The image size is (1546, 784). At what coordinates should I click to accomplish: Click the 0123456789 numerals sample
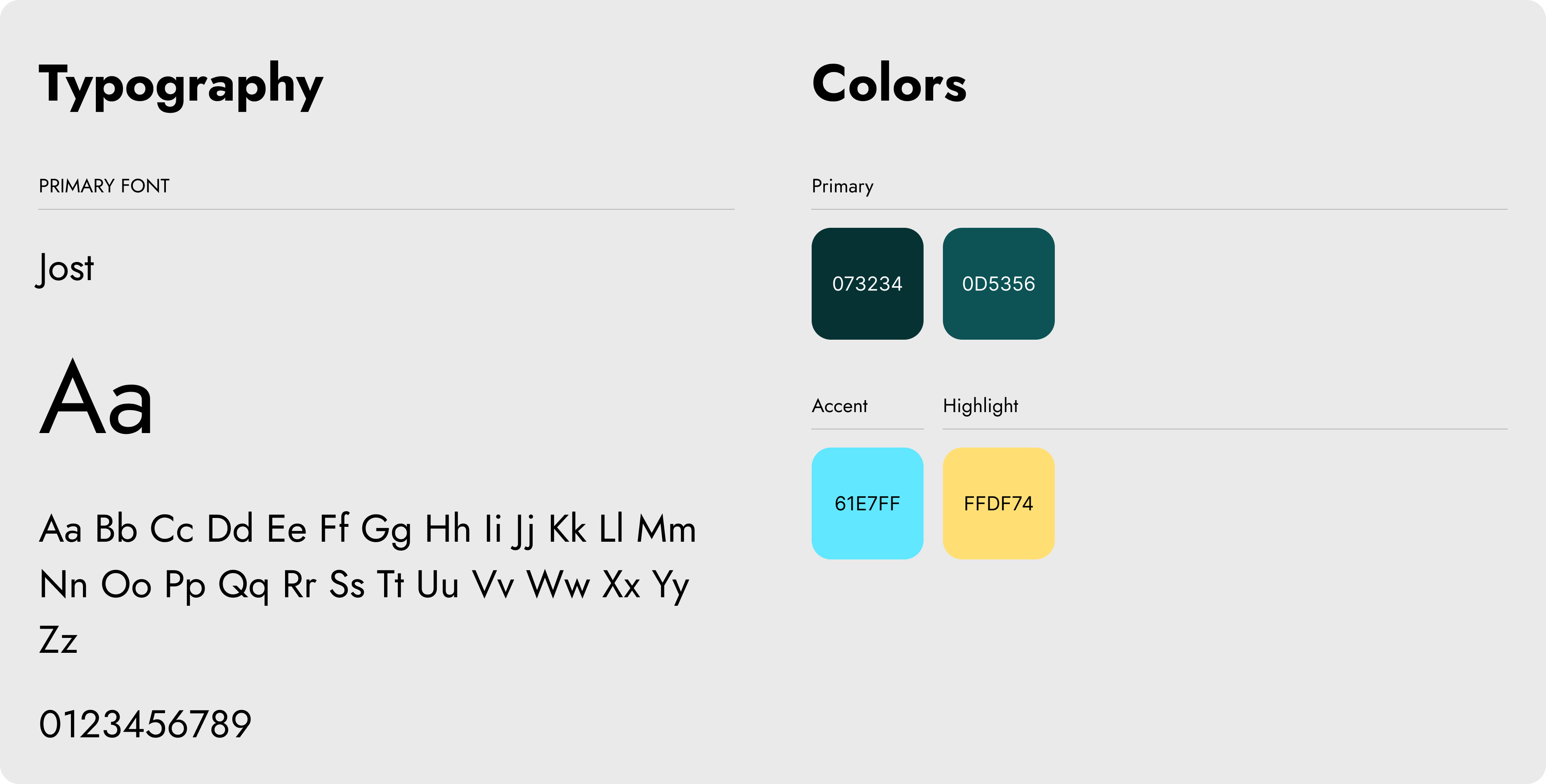click(145, 723)
